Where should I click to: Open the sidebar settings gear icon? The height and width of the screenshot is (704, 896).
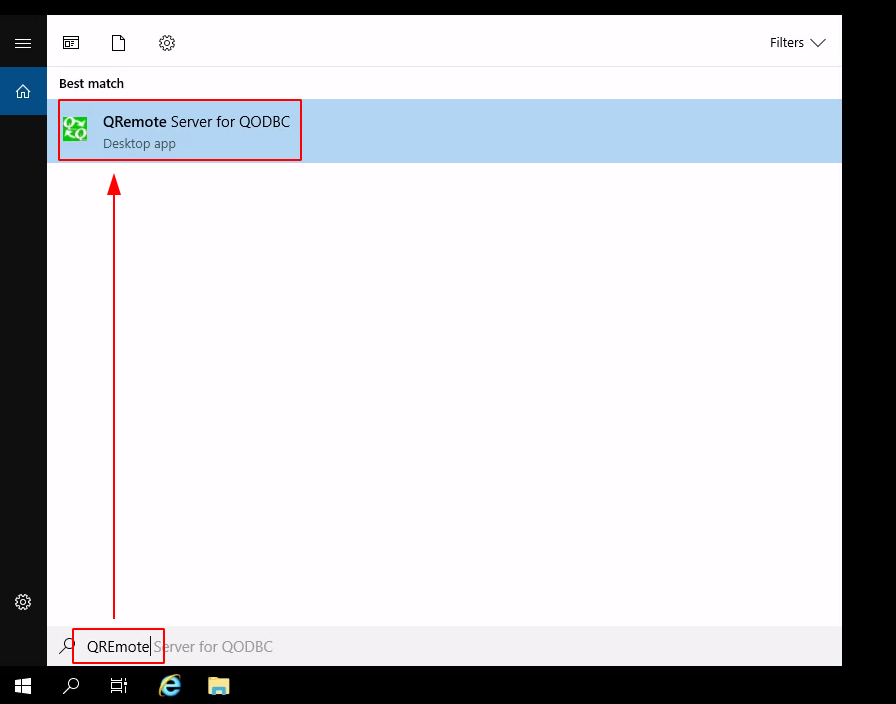tap(23, 602)
